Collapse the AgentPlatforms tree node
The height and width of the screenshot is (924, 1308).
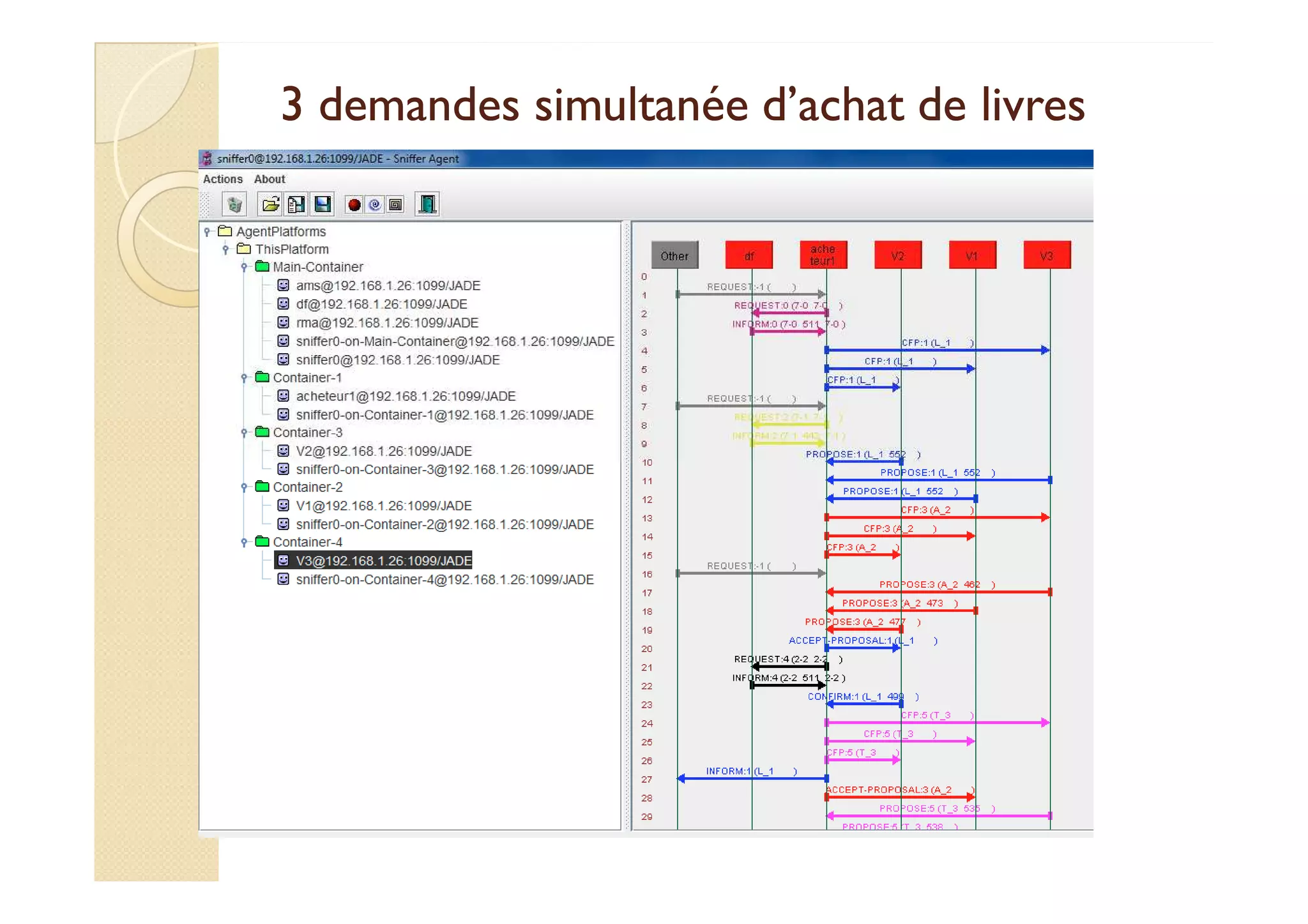(x=207, y=232)
